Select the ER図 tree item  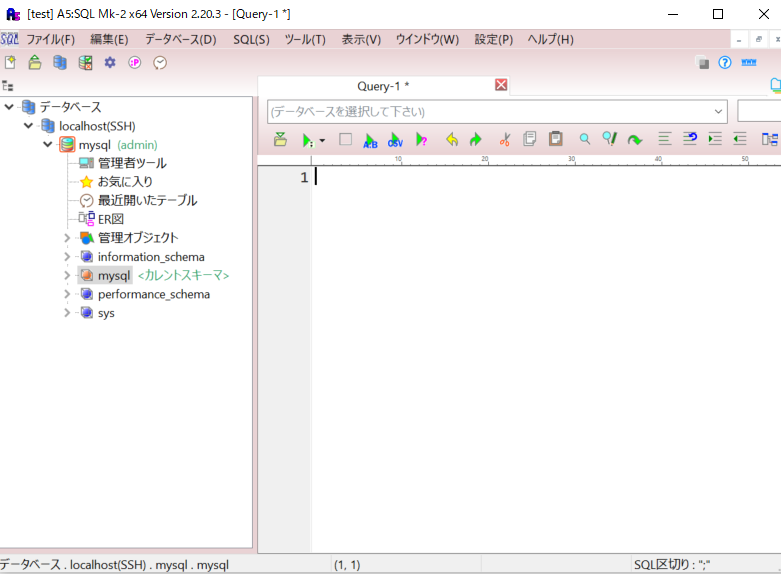tap(111, 219)
